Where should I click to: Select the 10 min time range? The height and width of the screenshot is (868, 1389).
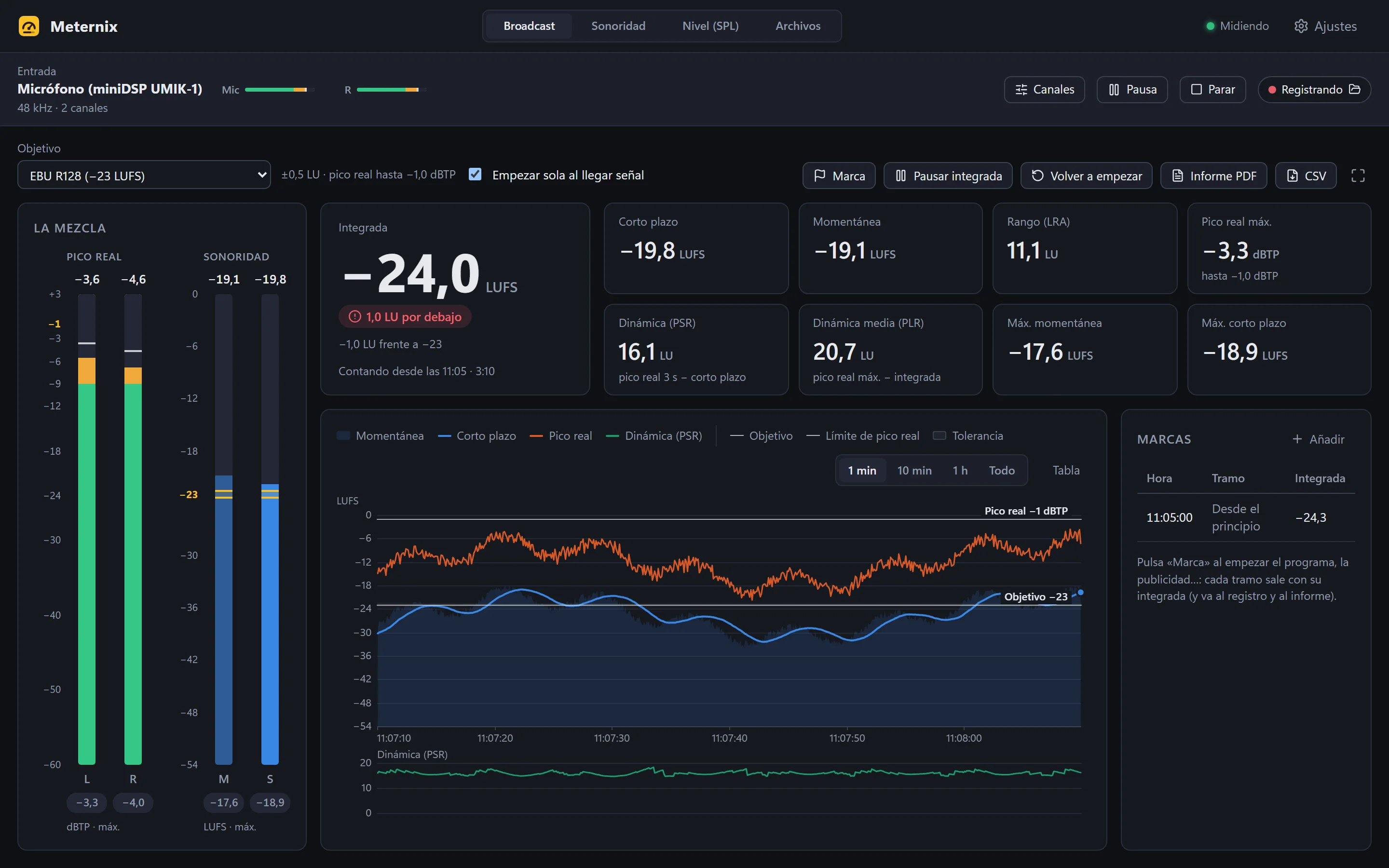point(914,470)
